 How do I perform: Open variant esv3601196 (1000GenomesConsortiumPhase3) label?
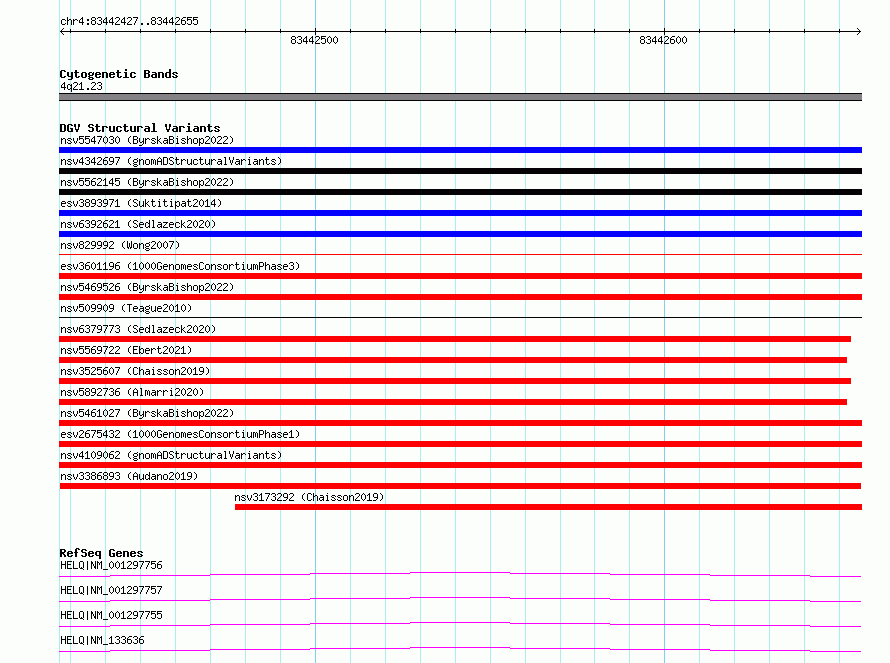[180, 266]
